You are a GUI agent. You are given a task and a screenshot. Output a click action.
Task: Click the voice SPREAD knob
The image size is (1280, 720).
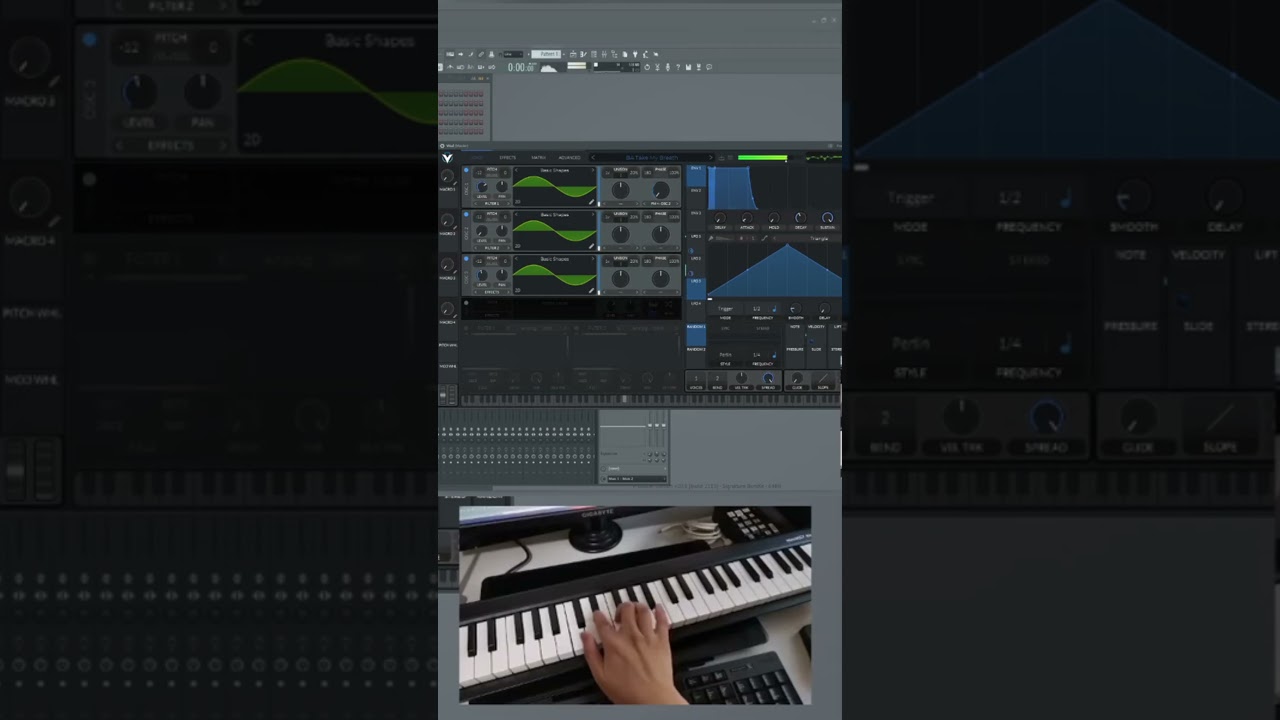(x=768, y=378)
